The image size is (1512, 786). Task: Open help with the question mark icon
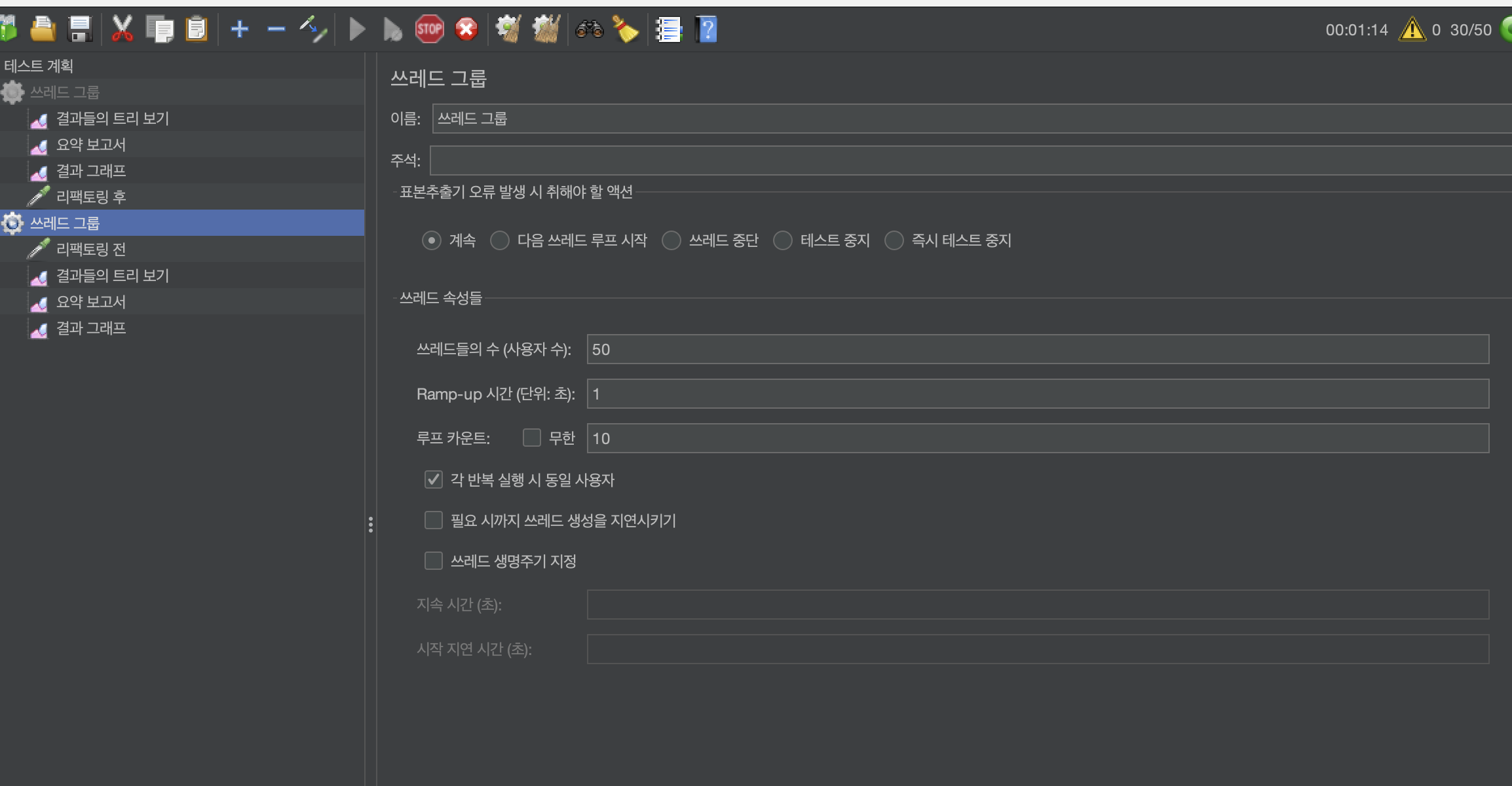pos(706,29)
